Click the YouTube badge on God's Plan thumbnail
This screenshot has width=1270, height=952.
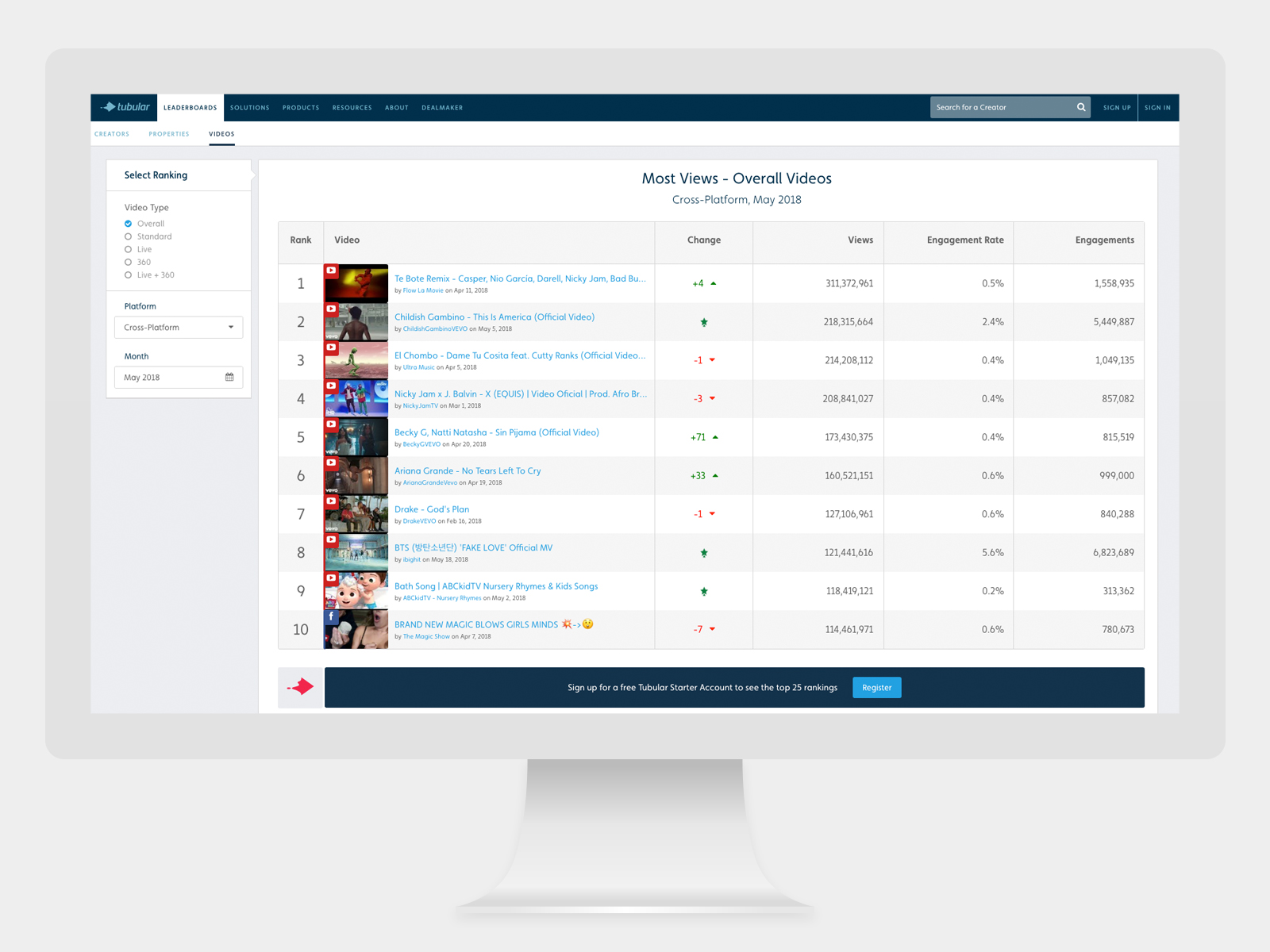click(331, 501)
